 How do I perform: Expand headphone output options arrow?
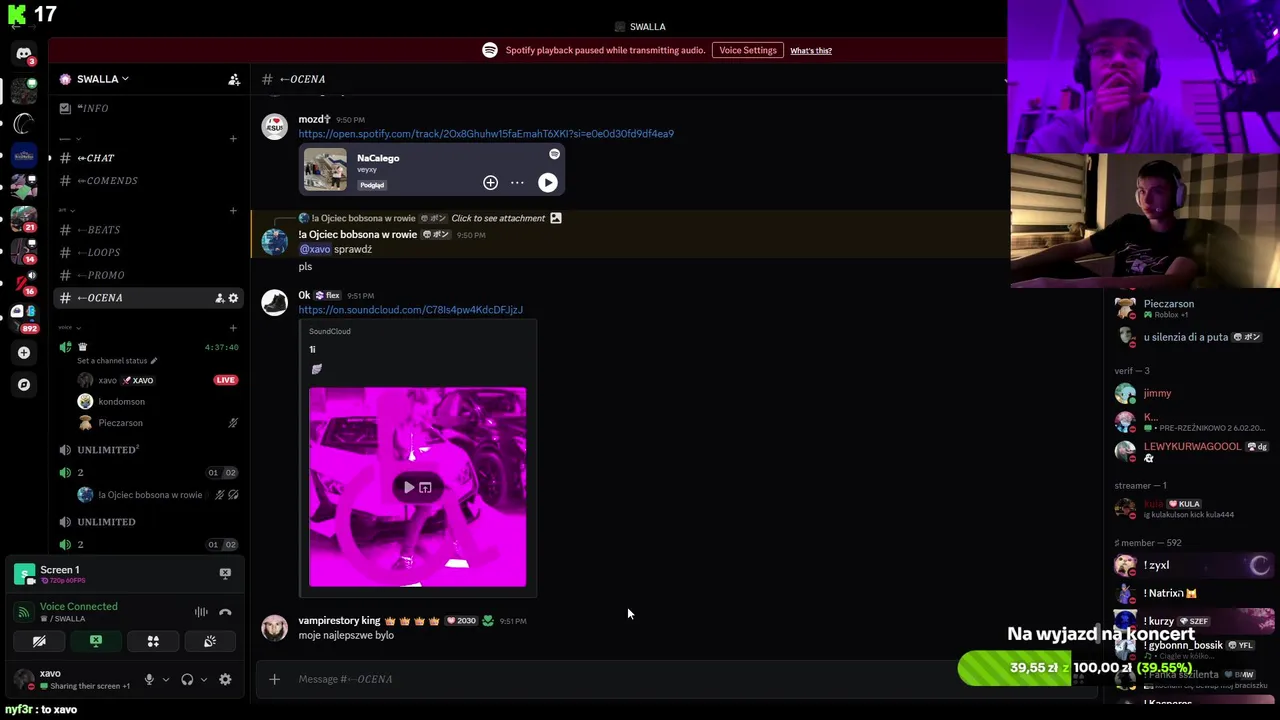pyautogui.click(x=204, y=679)
